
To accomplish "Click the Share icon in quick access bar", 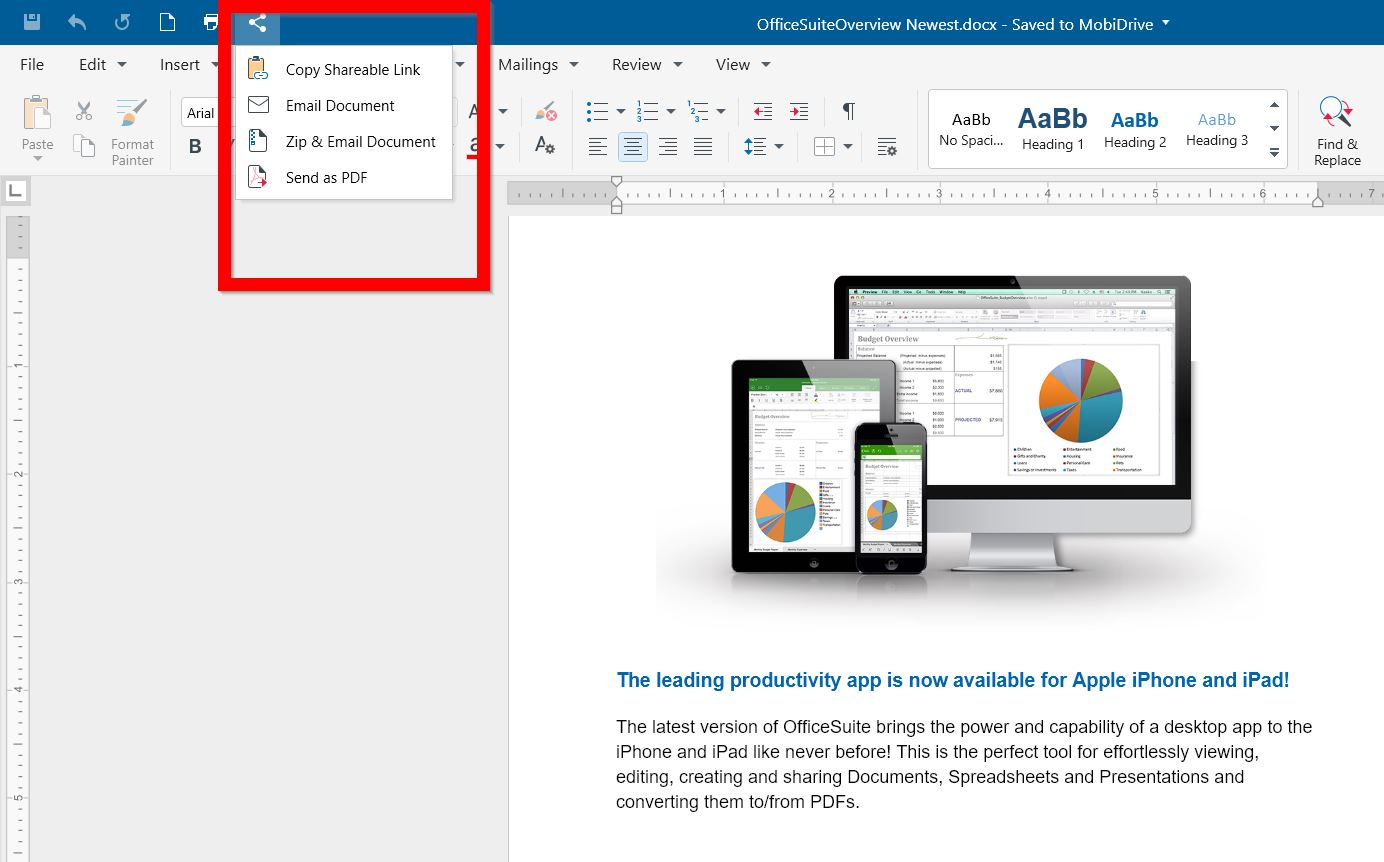I will tap(257, 22).
